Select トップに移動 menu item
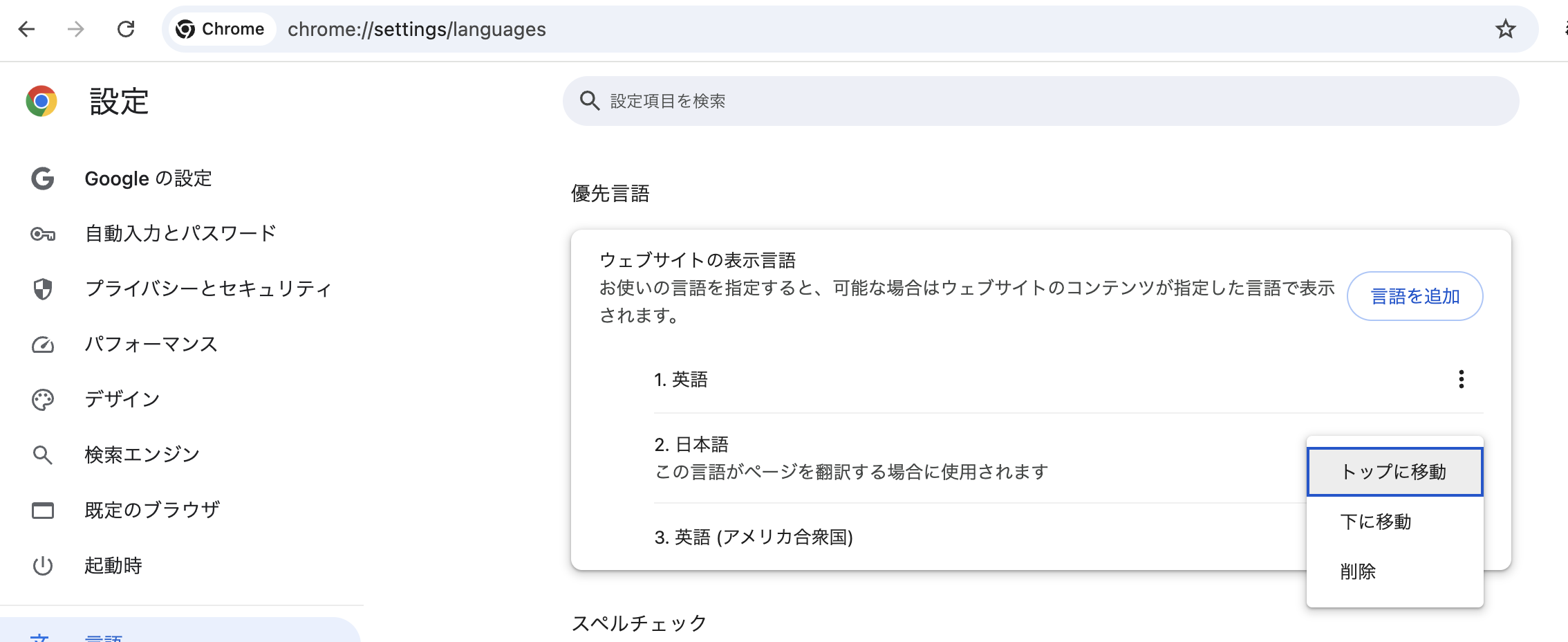1568x642 pixels. (x=1394, y=472)
